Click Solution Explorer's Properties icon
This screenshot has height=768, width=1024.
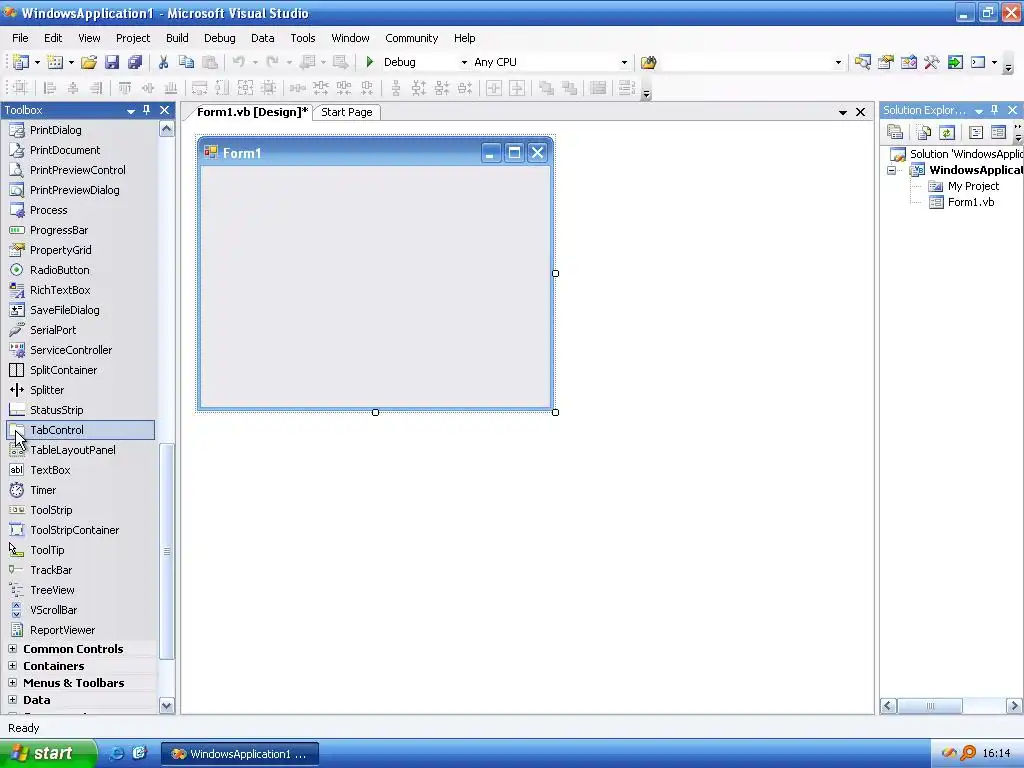[x=895, y=133]
